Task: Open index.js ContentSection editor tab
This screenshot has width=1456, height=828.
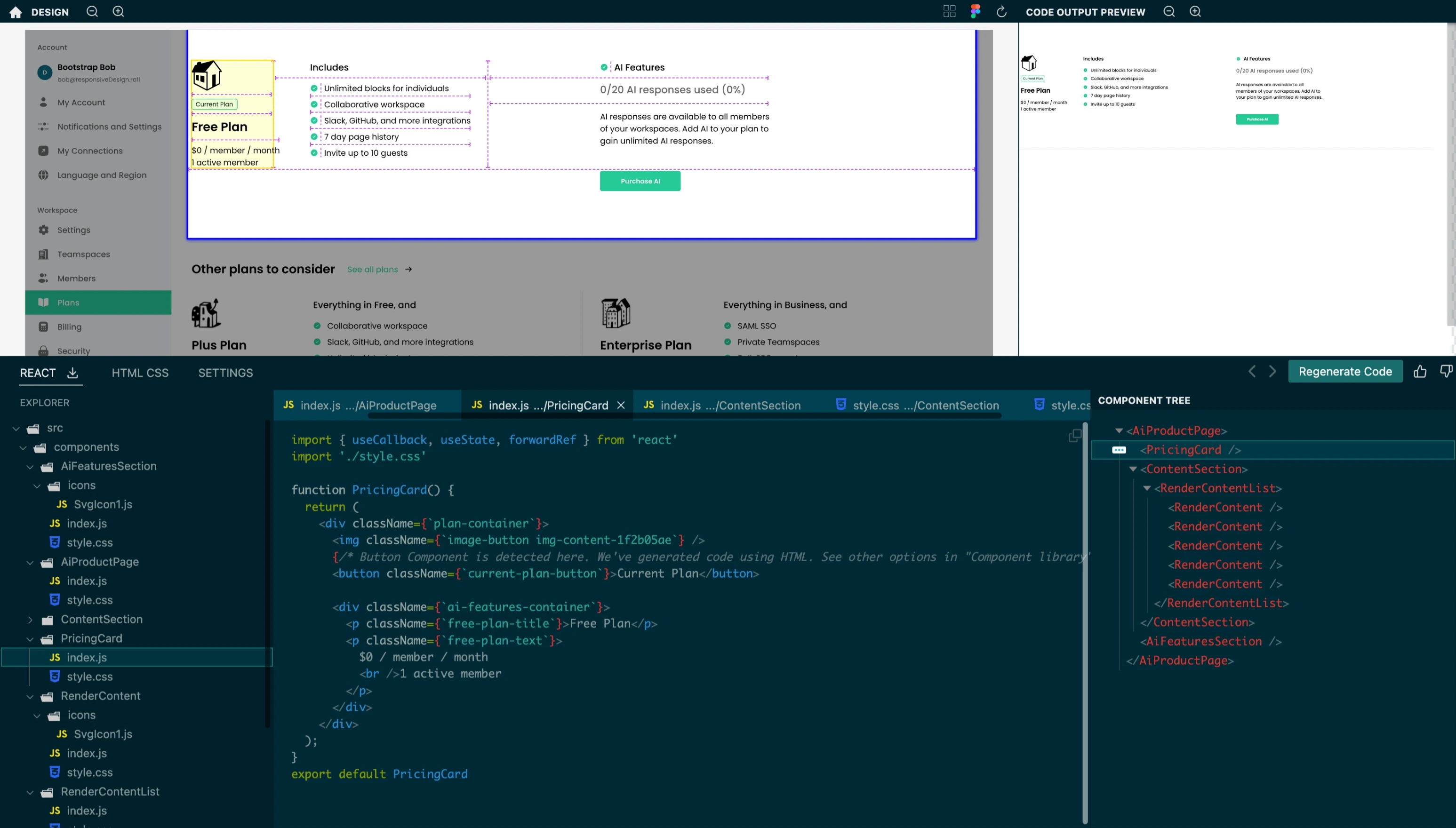Action: pos(722,405)
